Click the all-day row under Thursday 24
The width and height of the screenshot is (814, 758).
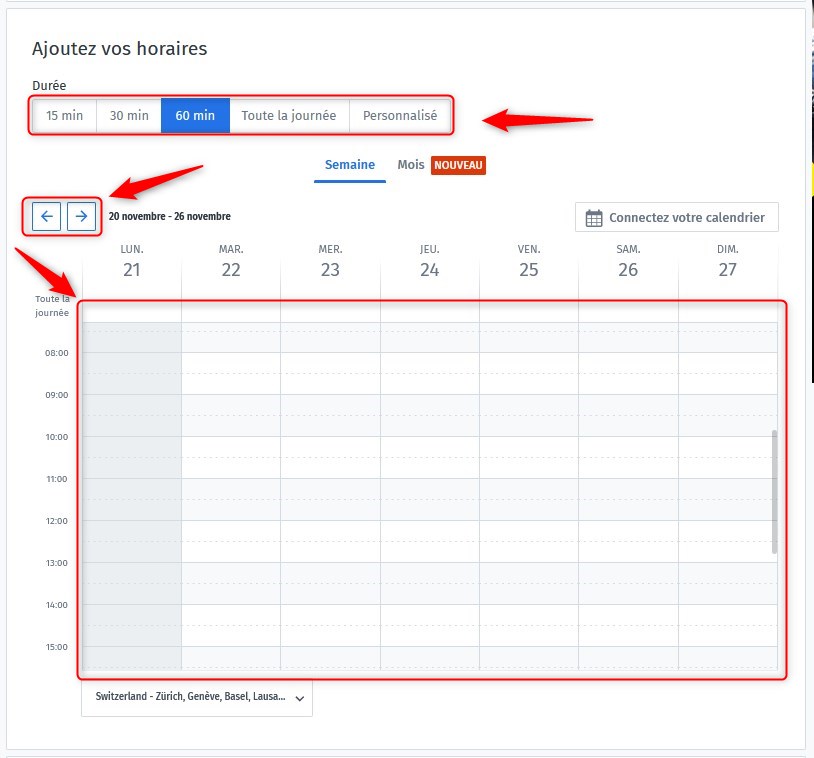pyautogui.click(x=429, y=311)
